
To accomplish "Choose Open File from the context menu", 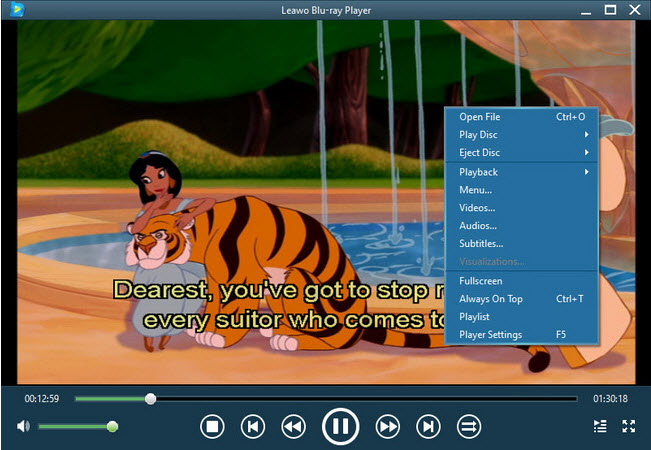I will (480, 117).
